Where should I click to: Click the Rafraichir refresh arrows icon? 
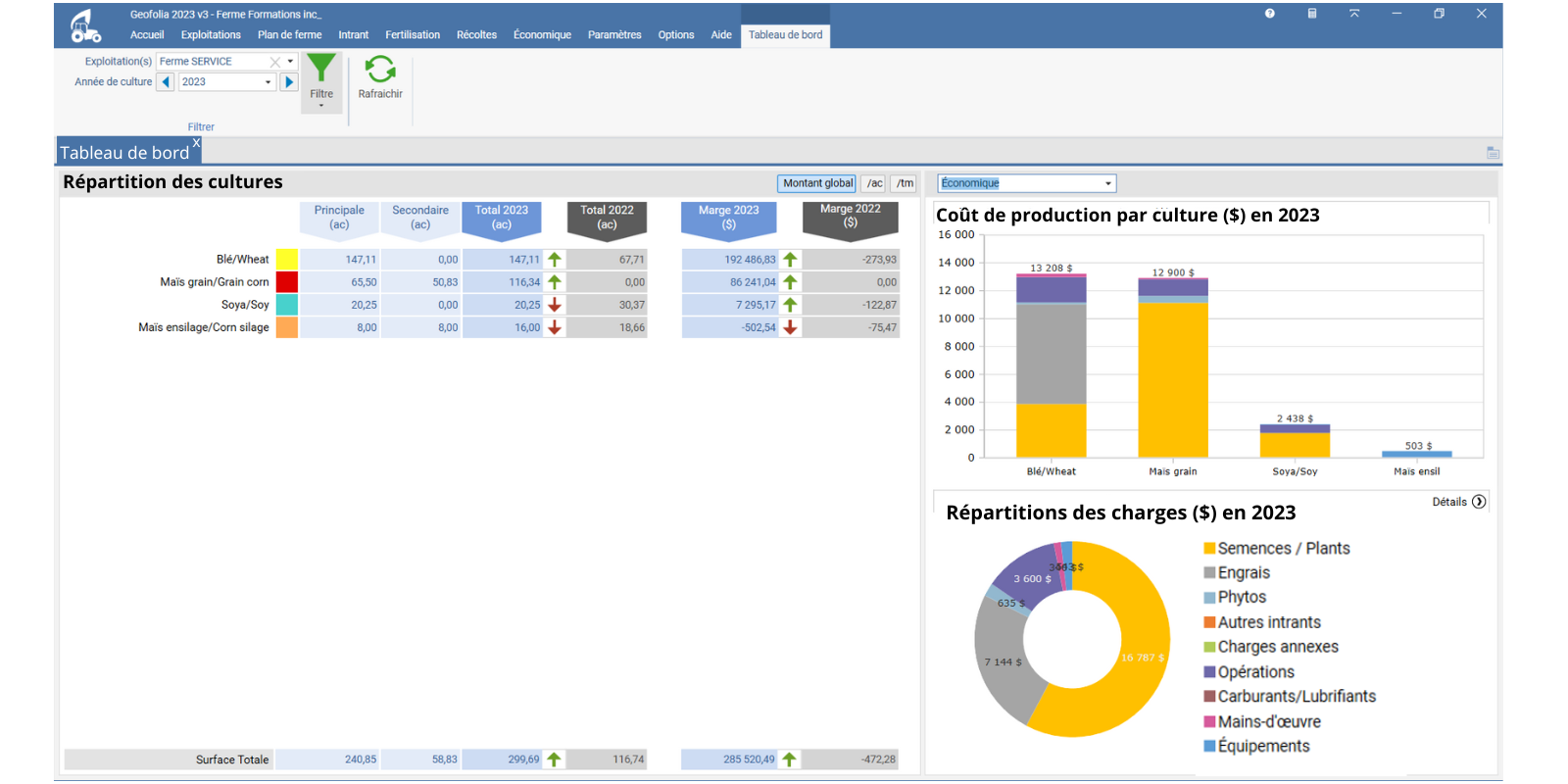[380, 69]
